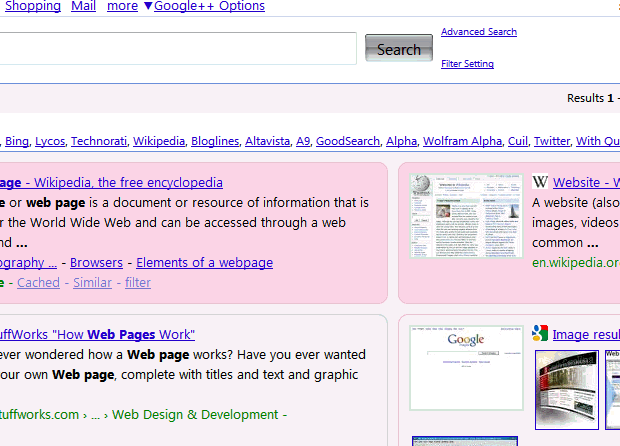Viewport: 620px width, 446px height.
Task: Search with Bloglines
Action: click(x=215, y=141)
